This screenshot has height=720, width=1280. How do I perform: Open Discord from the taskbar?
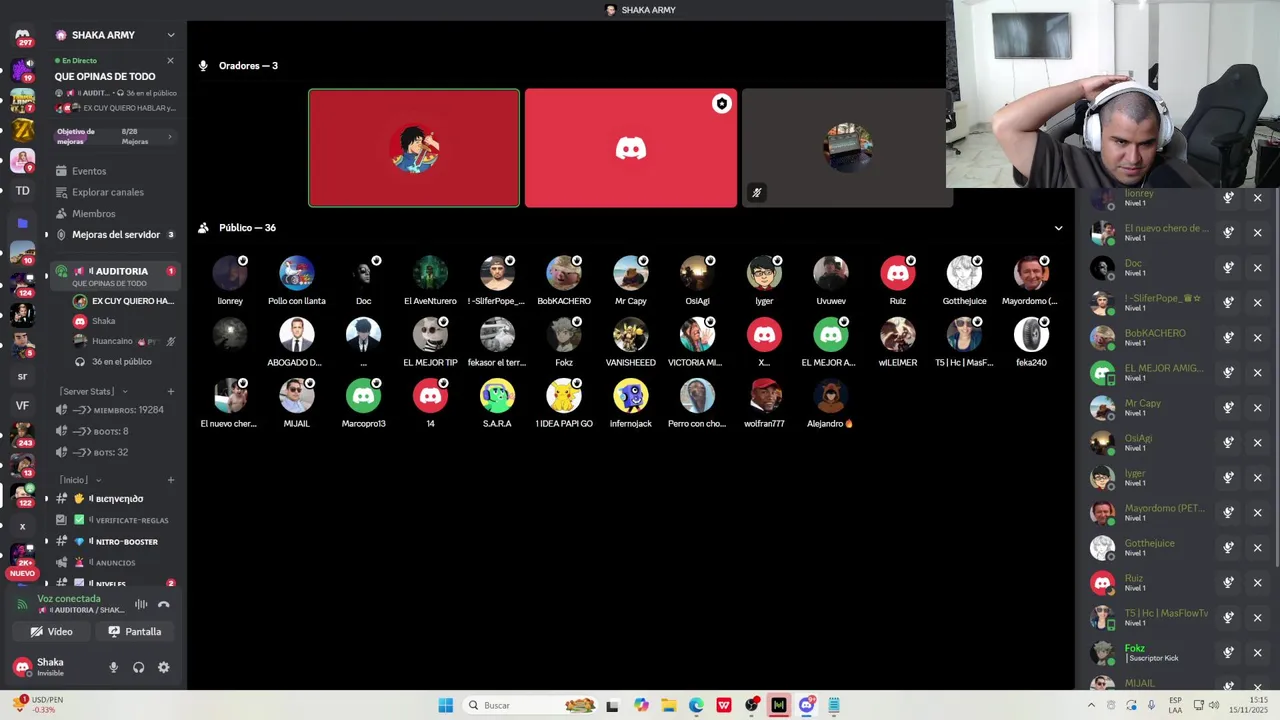pos(806,705)
